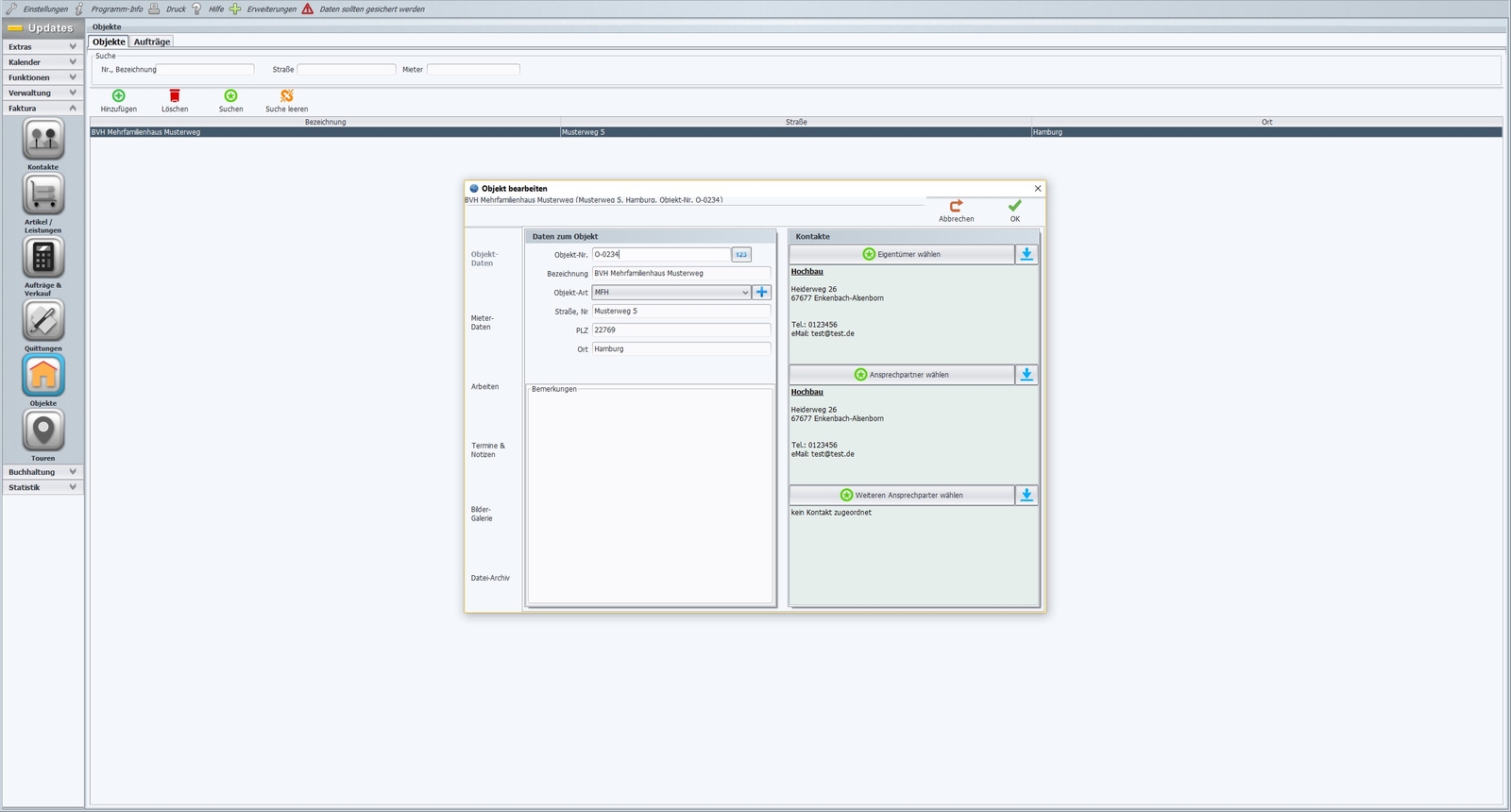Image resolution: width=1511 pixels, height=812 pixels.
Task: Open Aufträge & Verkauf calculator icon
Action: click(43, 258)
